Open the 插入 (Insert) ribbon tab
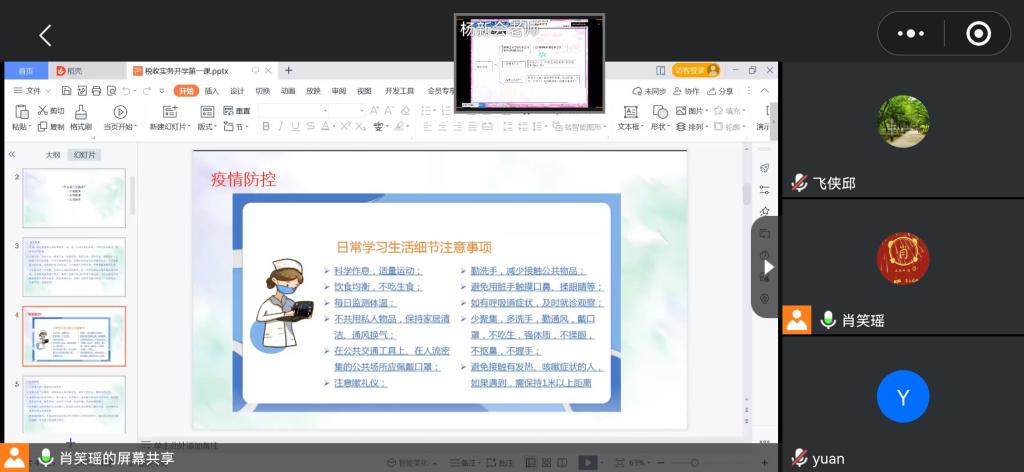The height and width of the screenshot is (472, 1024). (x=212, y=91)
